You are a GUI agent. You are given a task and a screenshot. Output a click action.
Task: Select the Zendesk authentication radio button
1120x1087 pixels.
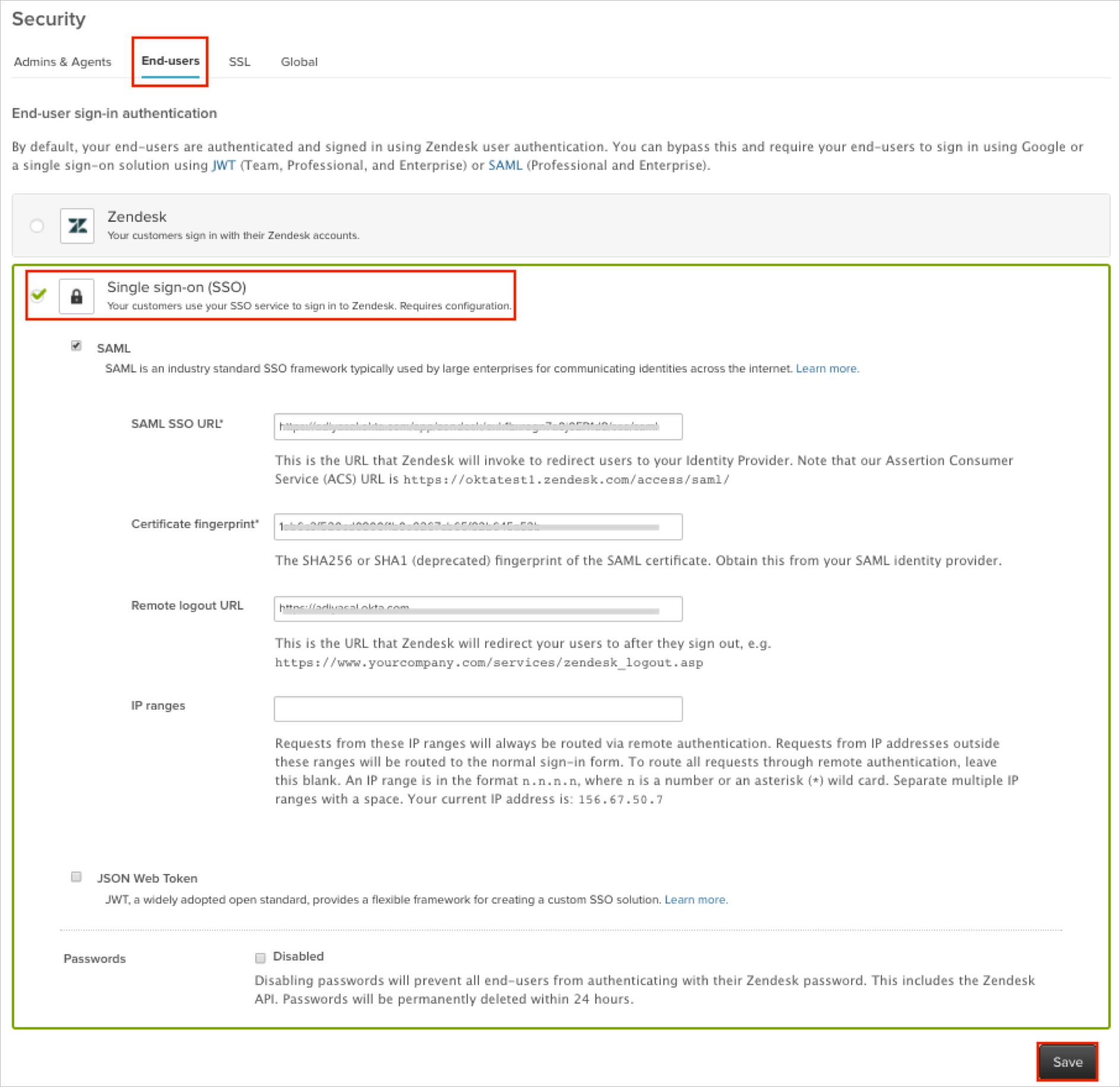[37, 226]
